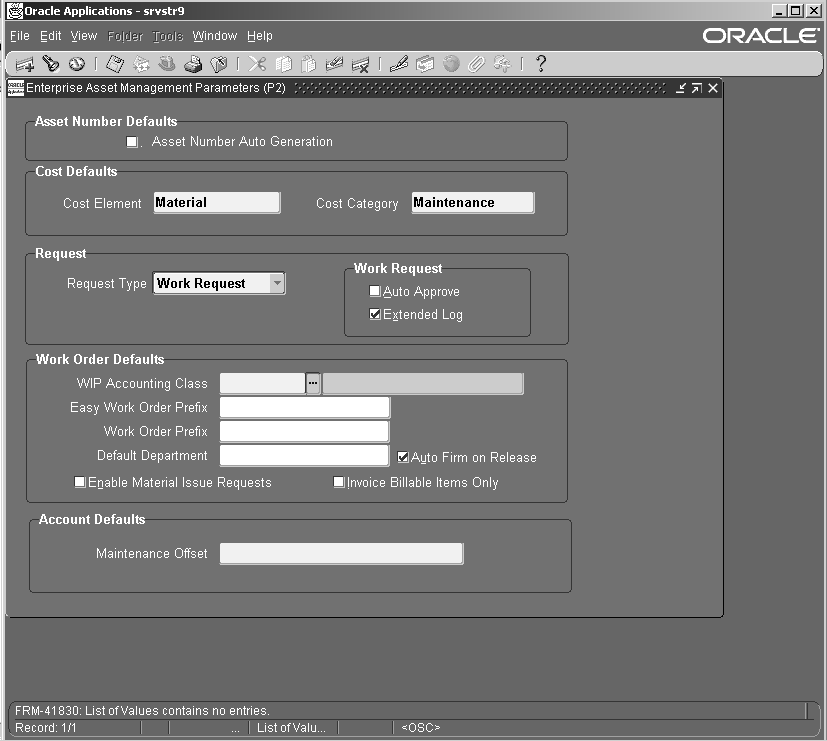Click the WIP Accounting Class input
Image resolution: width=827 pixels, height=741 pixels.
tap(263, 383)
